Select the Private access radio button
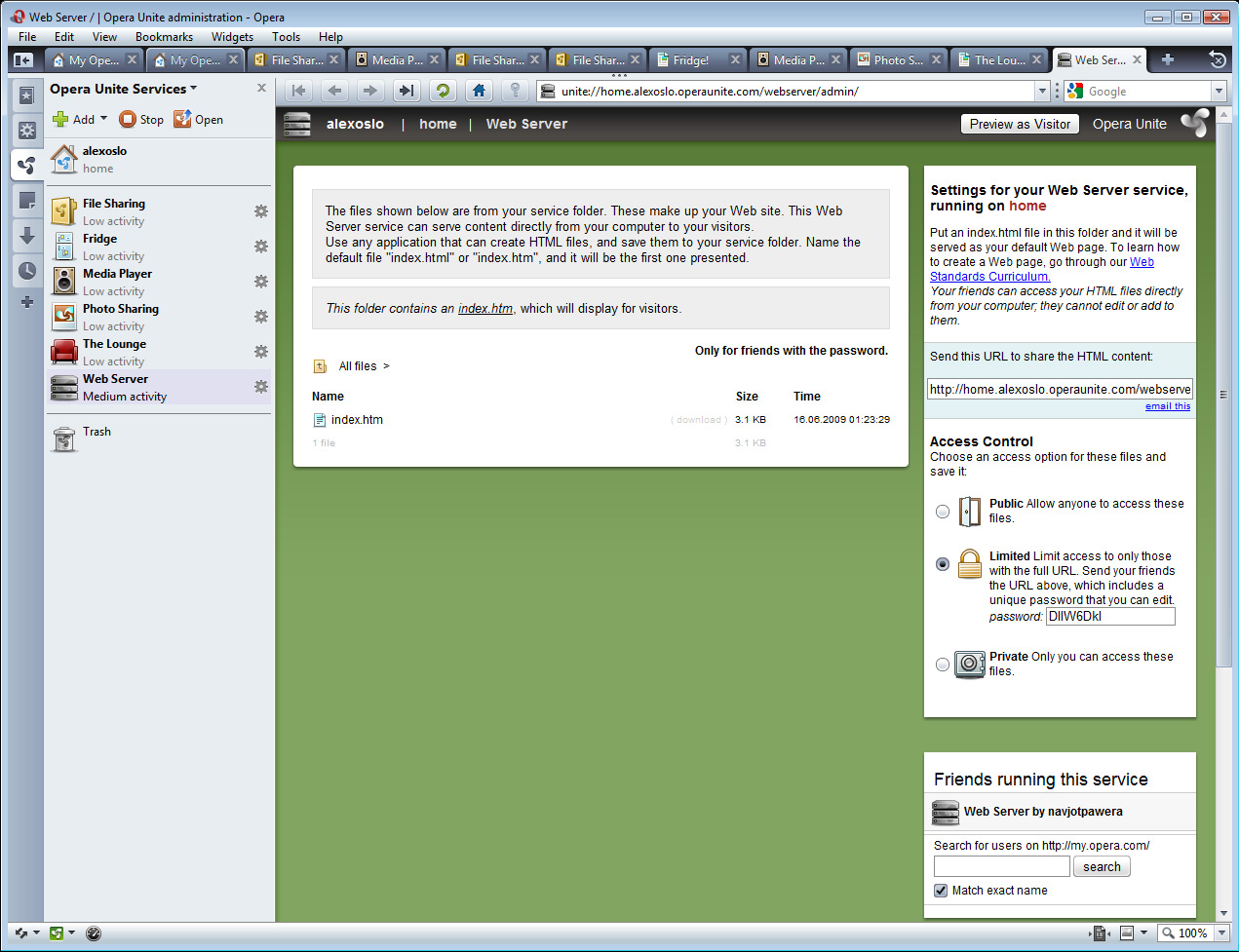 coord(942,665)
